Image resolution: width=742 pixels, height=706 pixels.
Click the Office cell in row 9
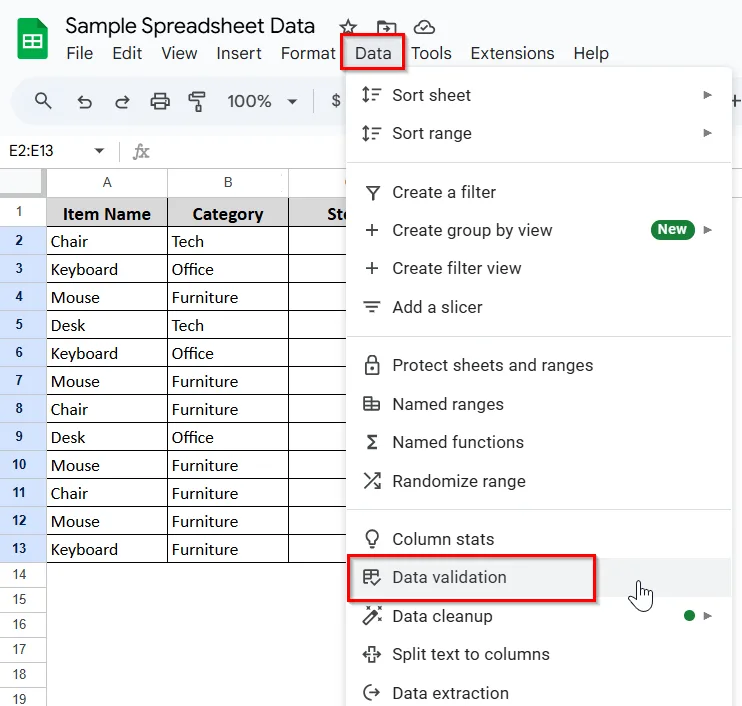pos(228,437)
